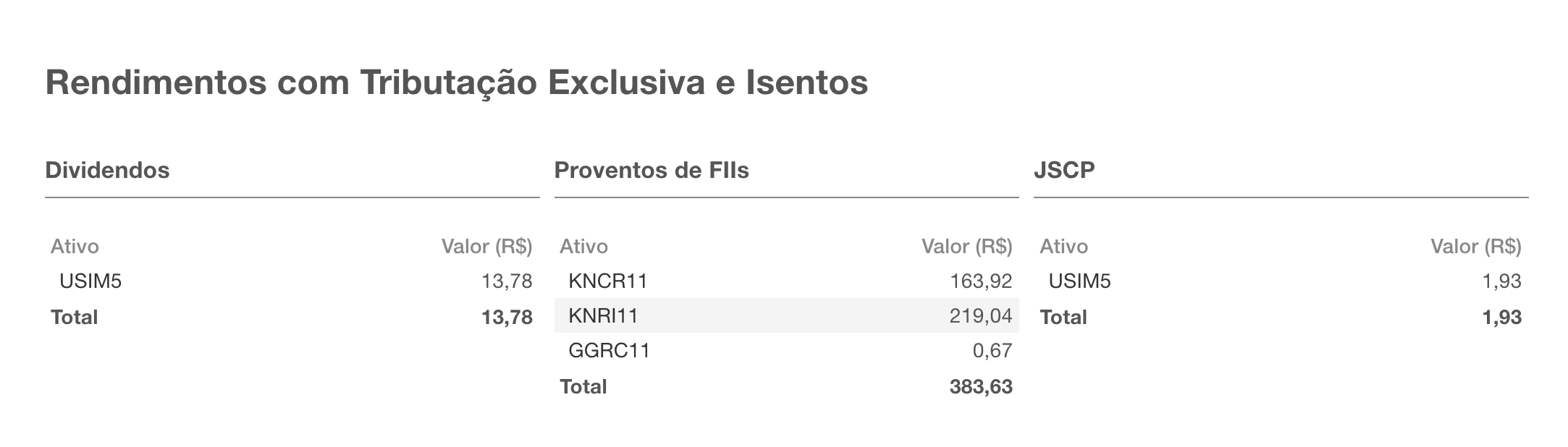Select the KNCR11 asset row
Viewport: 1568px width, 447px height.
pos(608,281)
